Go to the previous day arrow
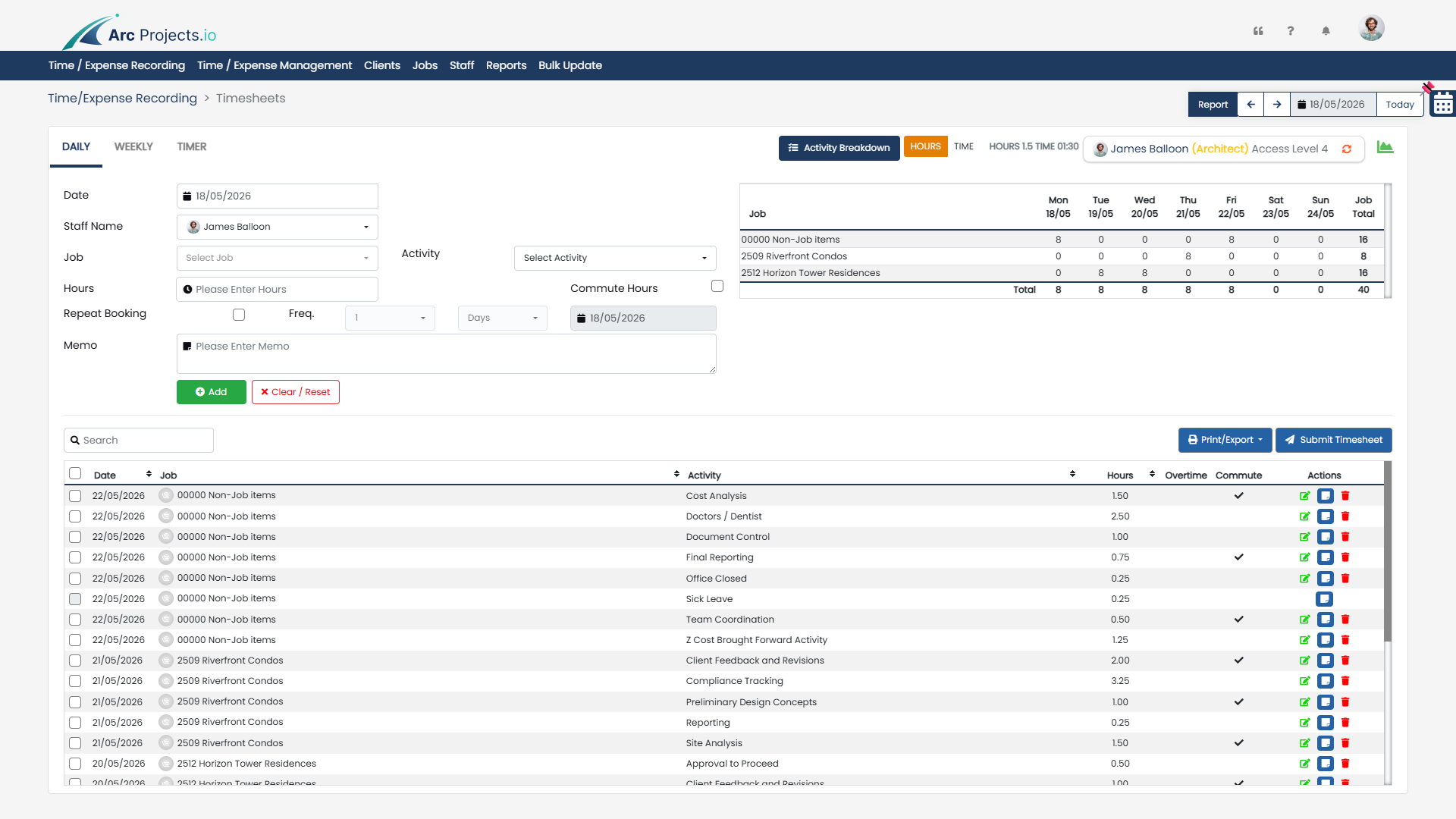 [x=1250, y=105]
